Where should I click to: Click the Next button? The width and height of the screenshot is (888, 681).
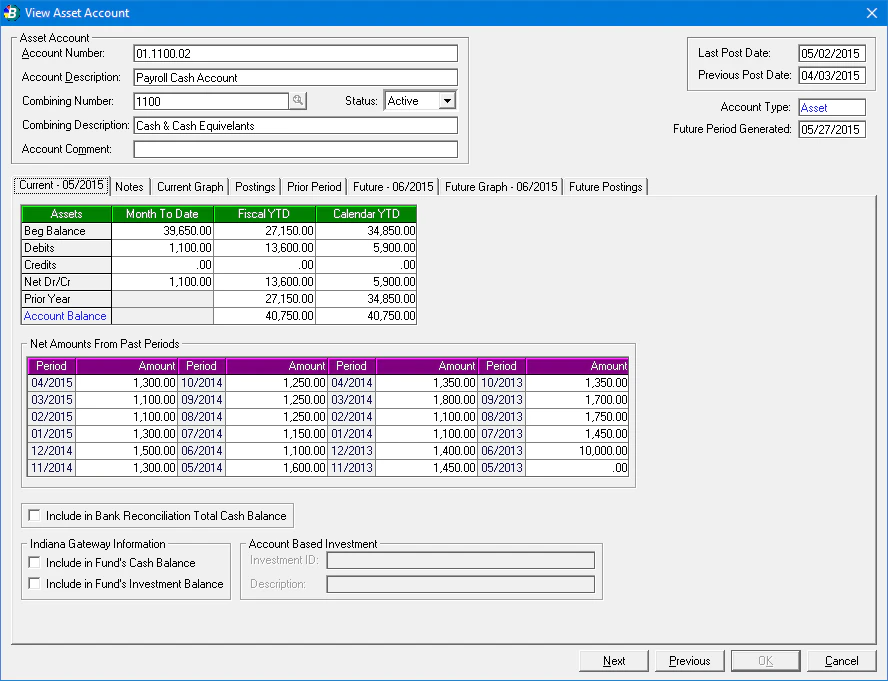coord(613,661)
